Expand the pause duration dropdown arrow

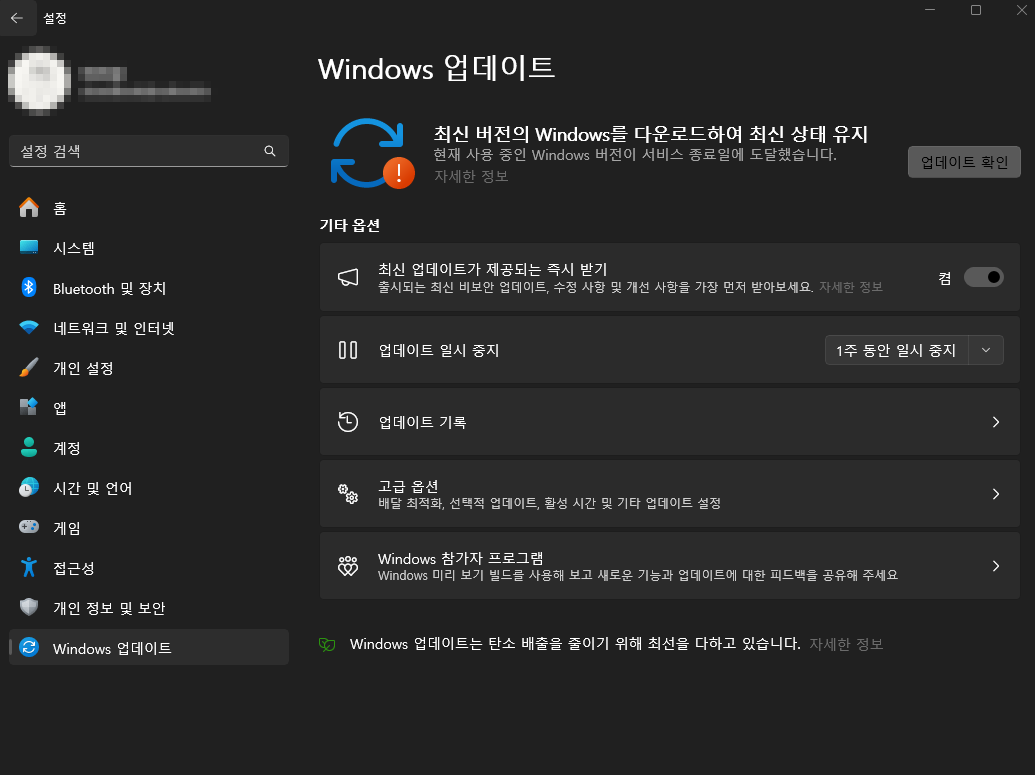[x=986, y=350]
